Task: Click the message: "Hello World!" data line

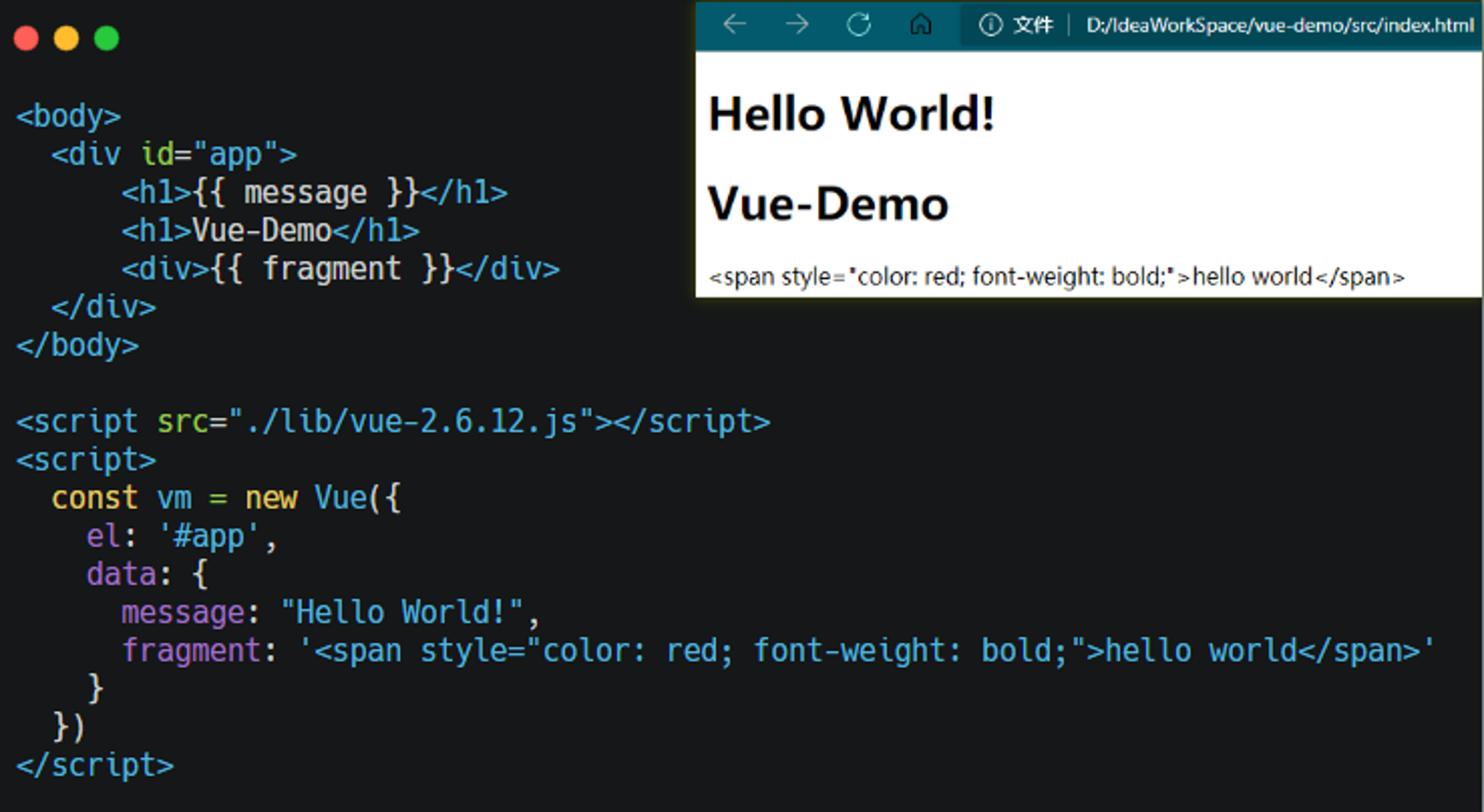Action: tap(330, 613)
